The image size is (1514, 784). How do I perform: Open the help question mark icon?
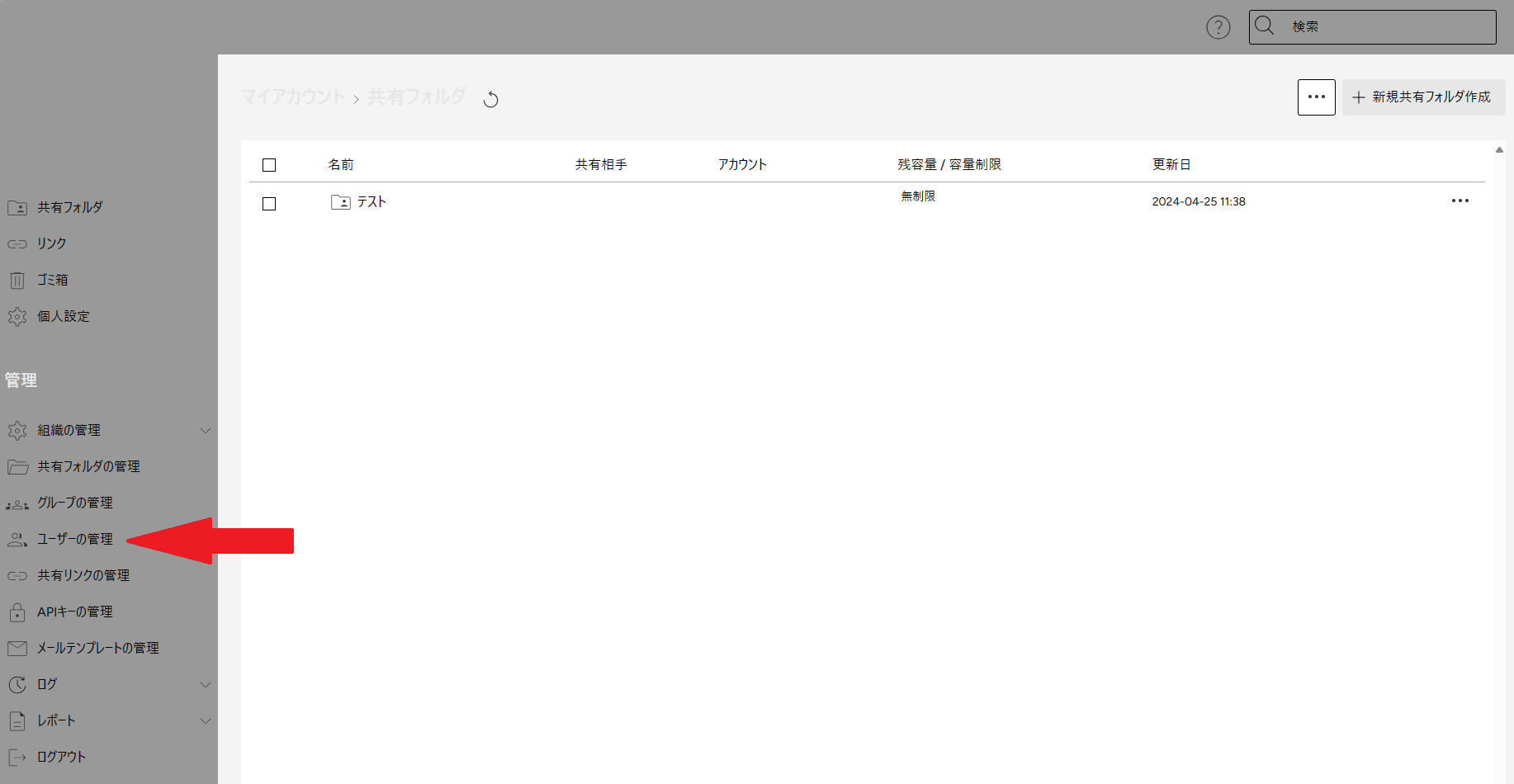(x=1218, y=27)
